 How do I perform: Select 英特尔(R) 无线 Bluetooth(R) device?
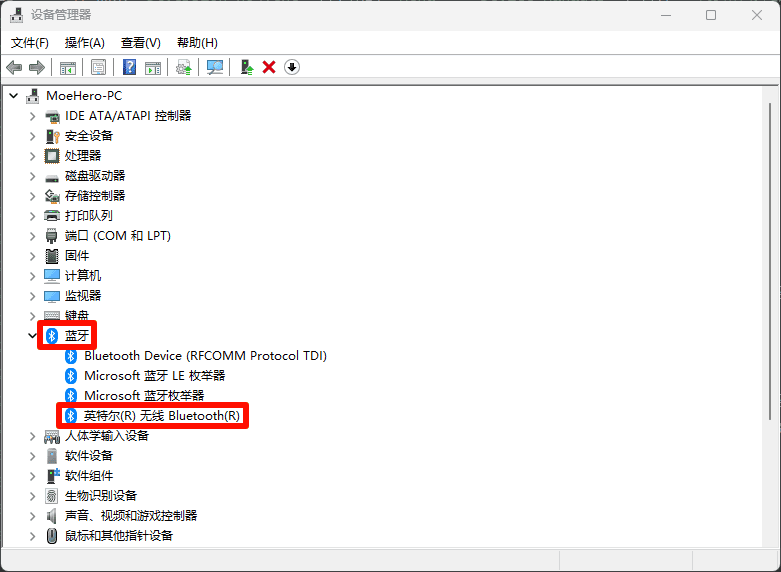tap(162, 416)
